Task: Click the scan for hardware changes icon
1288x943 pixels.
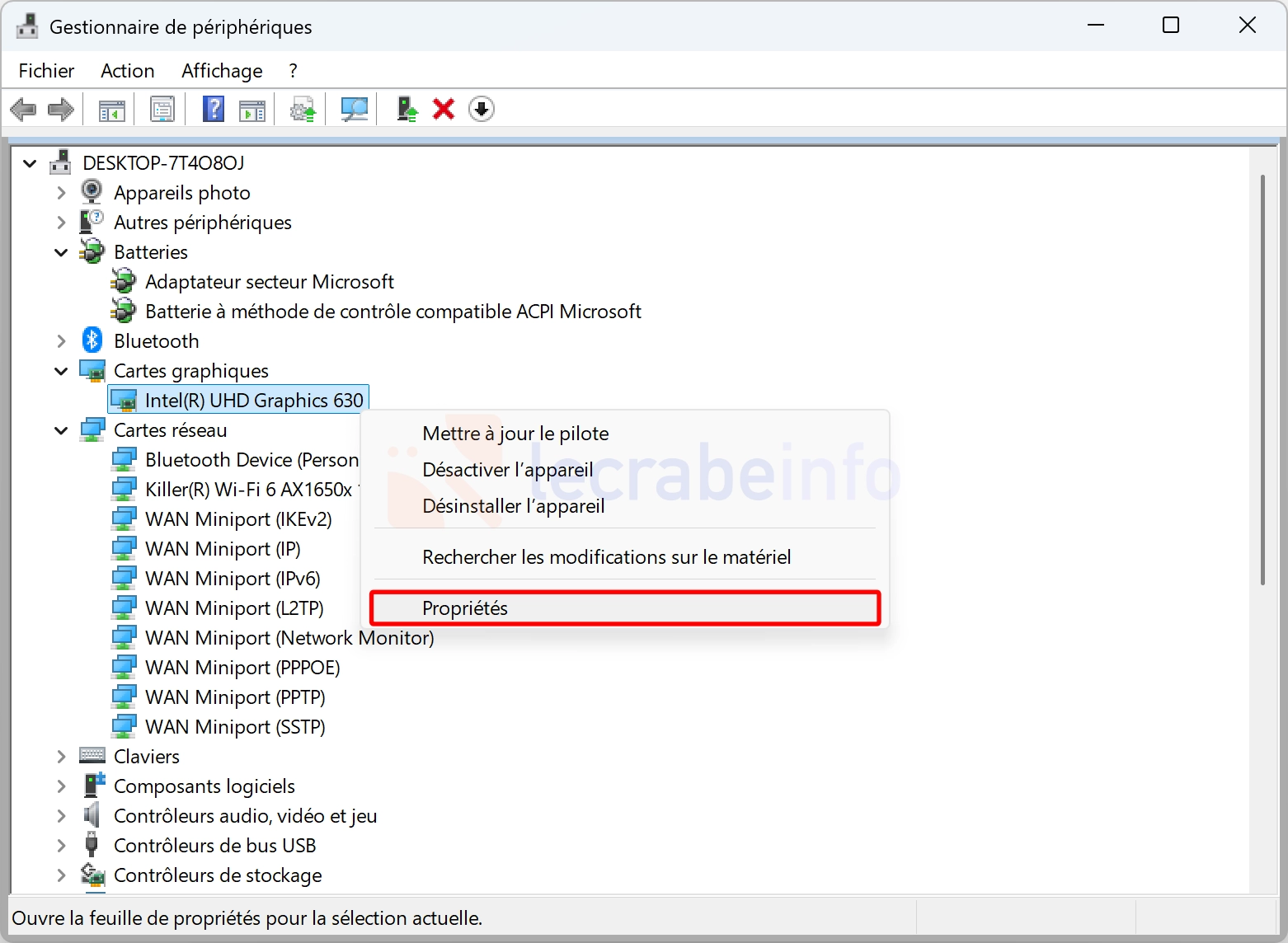Action: click(355, 109)
